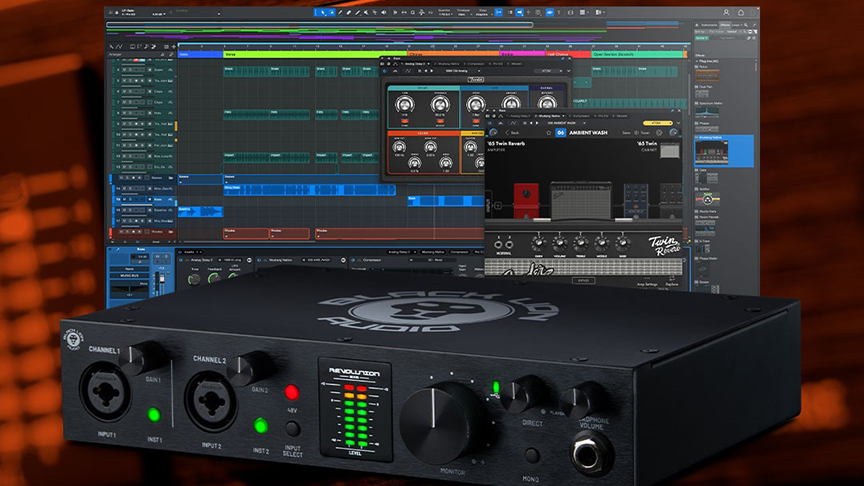864x486 pixels.
Task: Select the Paint pencil tool
Action: coord(341,12)
